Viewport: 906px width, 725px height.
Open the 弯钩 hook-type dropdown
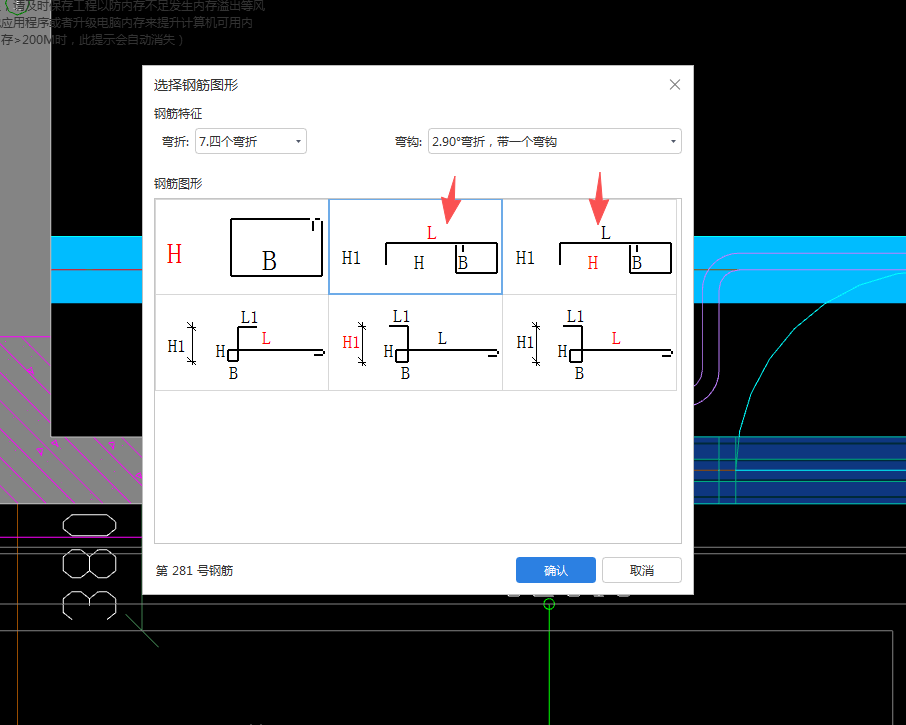coord(555,142)
